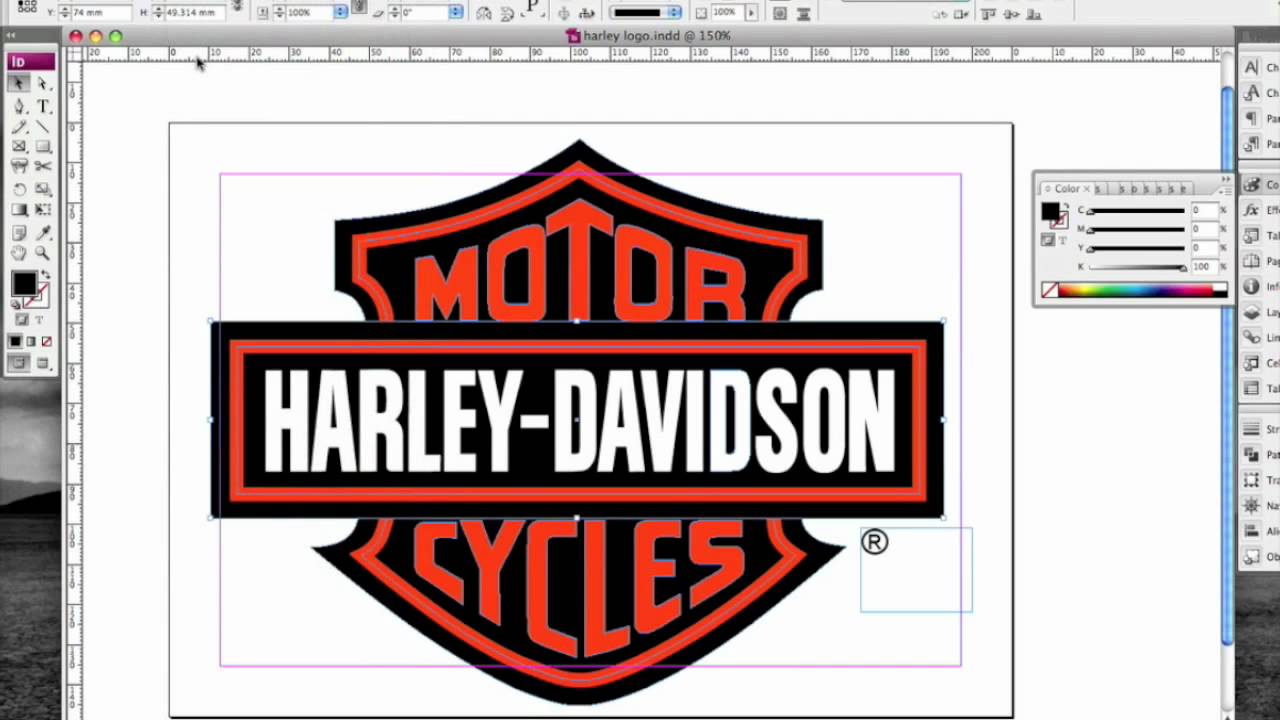The width and height of the screenshot is (1280, 720).
Task: Close the Color panel tab
Action: (x=1087, y=188)
